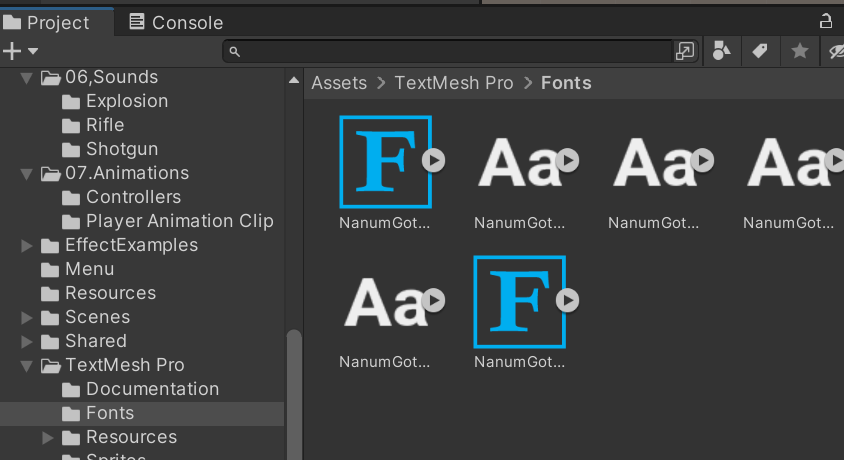This screenshot has width=844, height=460.
Task: Select the 06,Sounds folder
Action: coord(99,77)
